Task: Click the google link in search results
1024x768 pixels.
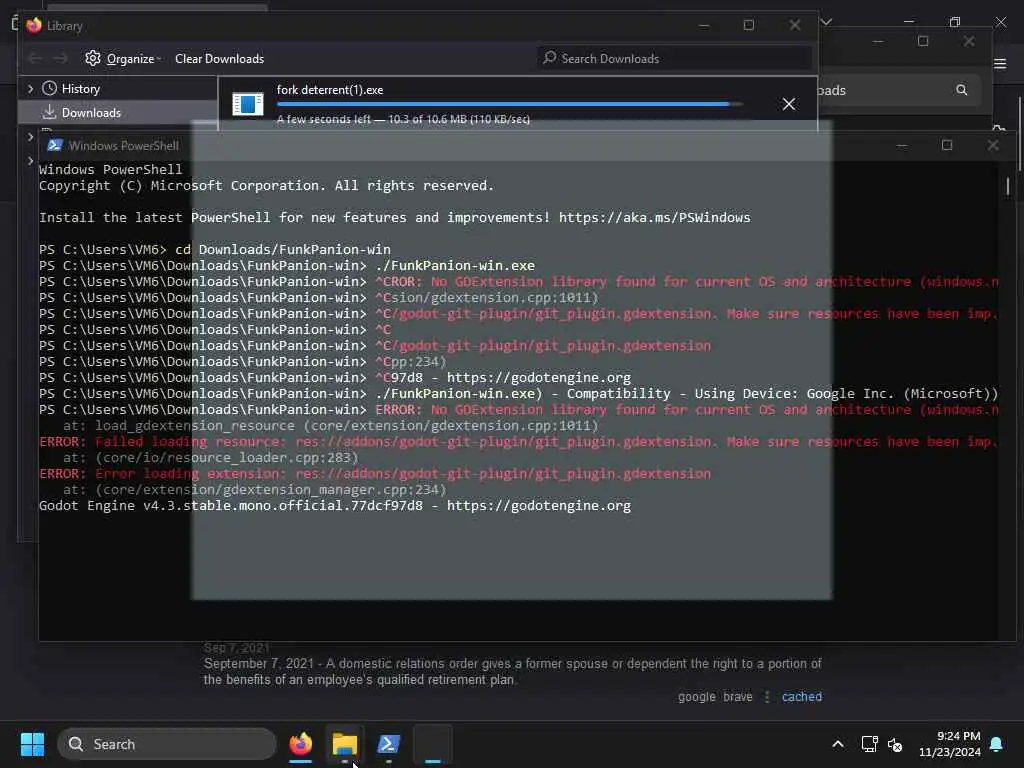Action: click(x=696, y=697)
